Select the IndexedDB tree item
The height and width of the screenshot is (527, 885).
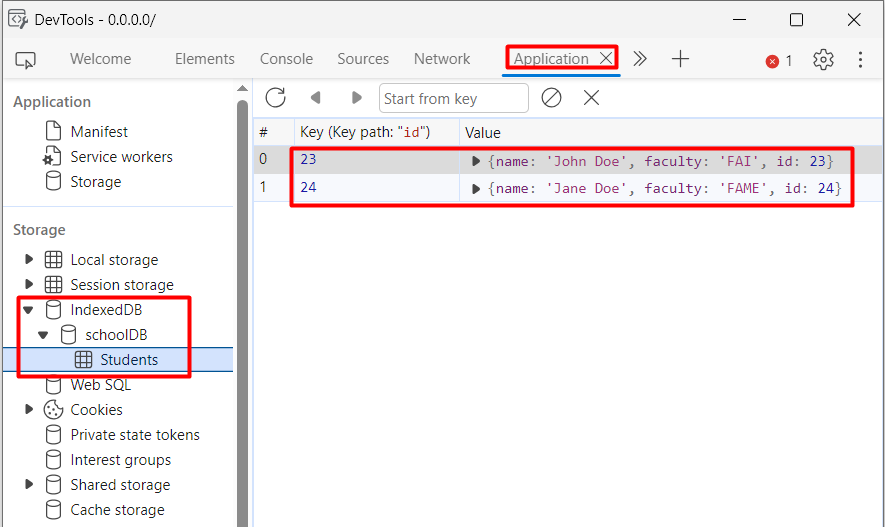tap(106, 309)
